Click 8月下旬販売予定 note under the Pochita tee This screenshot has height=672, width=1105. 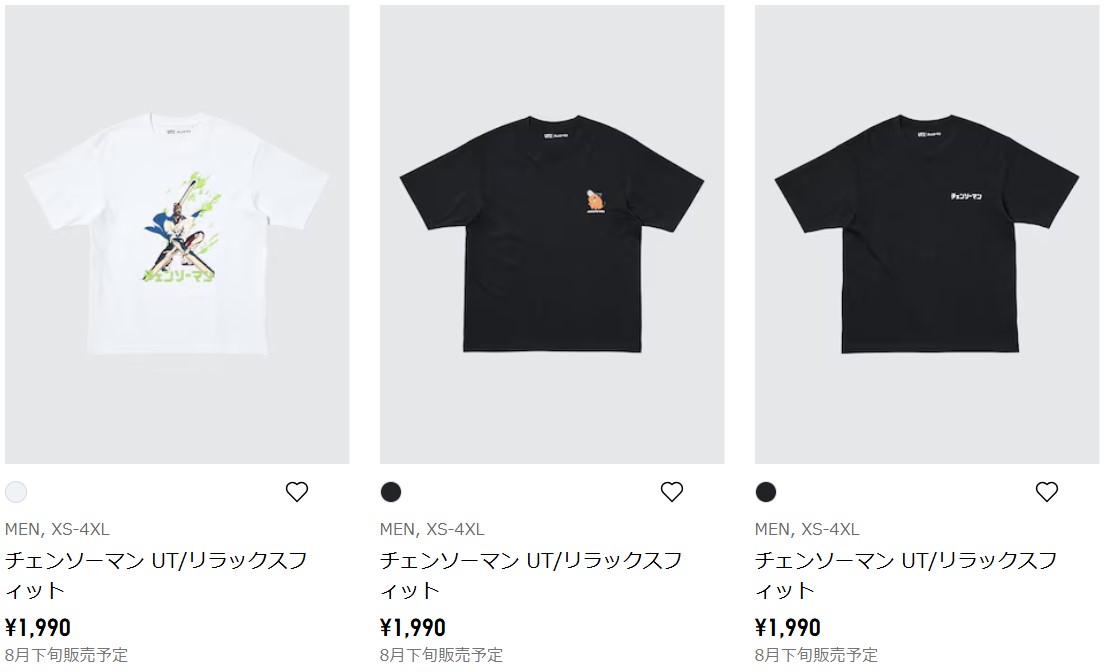[441, 655]
